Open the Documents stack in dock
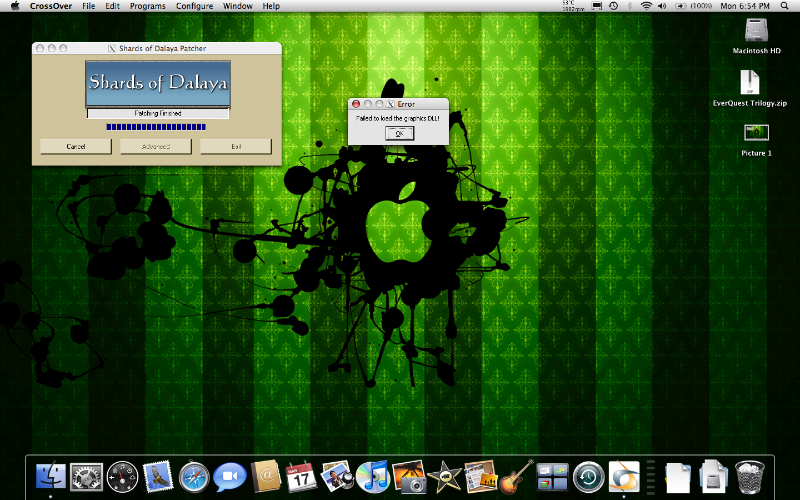Image resolution: width=800 pixels, height=500 pixels. tap(678, 478)
